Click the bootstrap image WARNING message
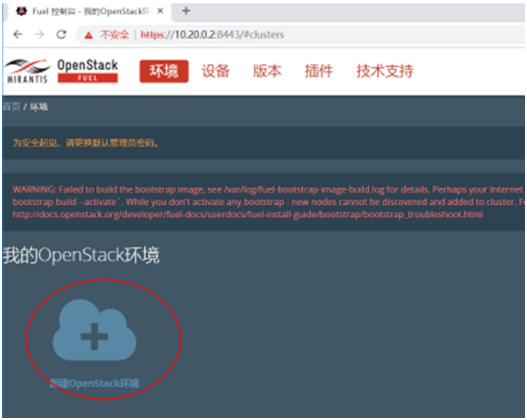The image size is (527, 420). [x=268, y=202]
